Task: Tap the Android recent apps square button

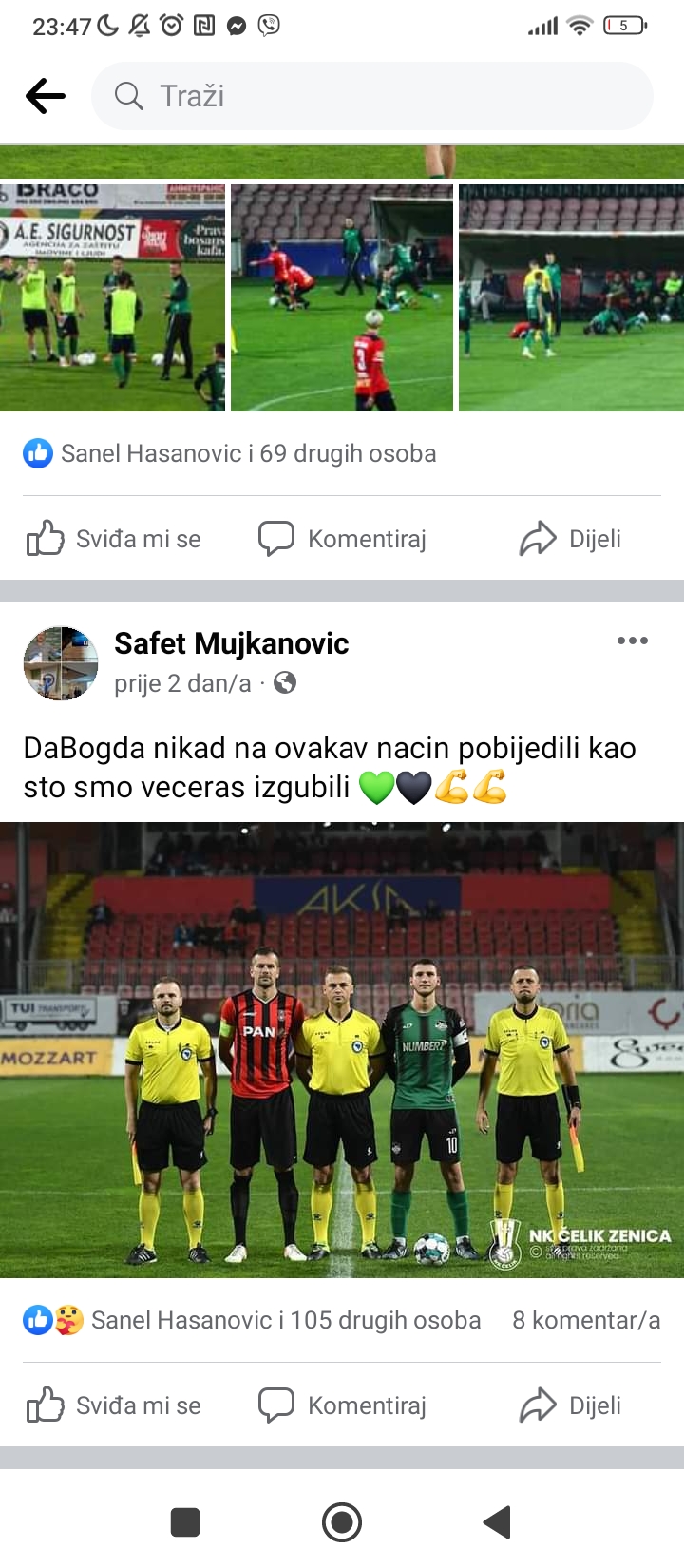Action: (x=185, y=1522)
